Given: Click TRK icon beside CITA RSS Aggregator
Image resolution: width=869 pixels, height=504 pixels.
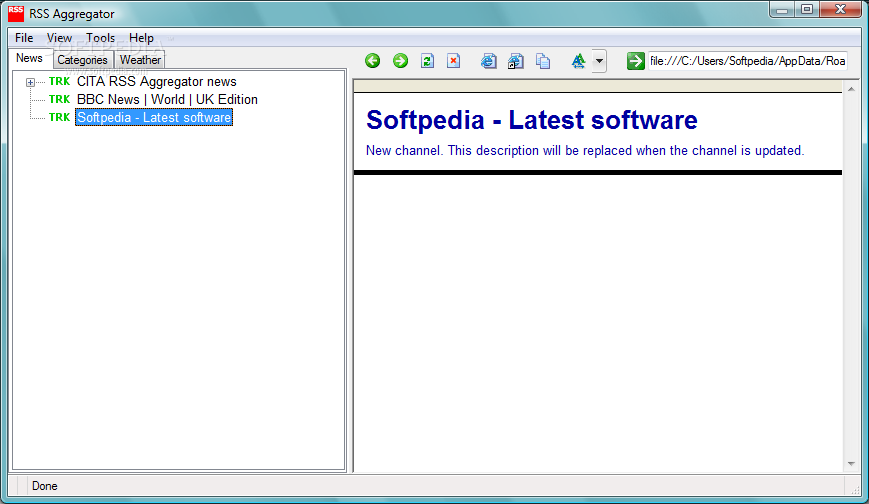Looking at the screenshot, I should click(59, 82).
